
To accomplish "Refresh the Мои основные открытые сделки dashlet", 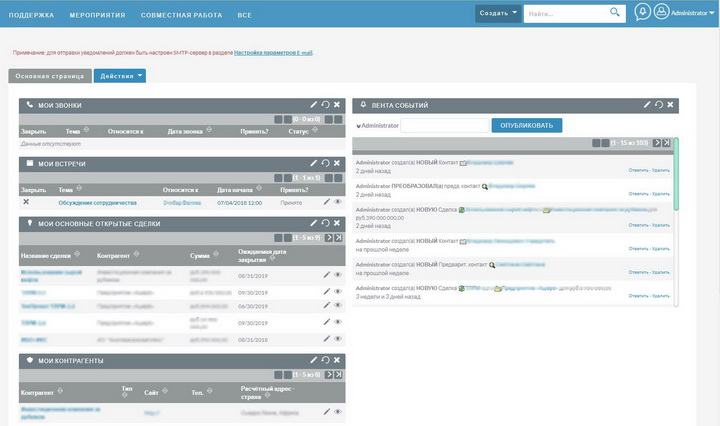I will (x=326, y=223).
